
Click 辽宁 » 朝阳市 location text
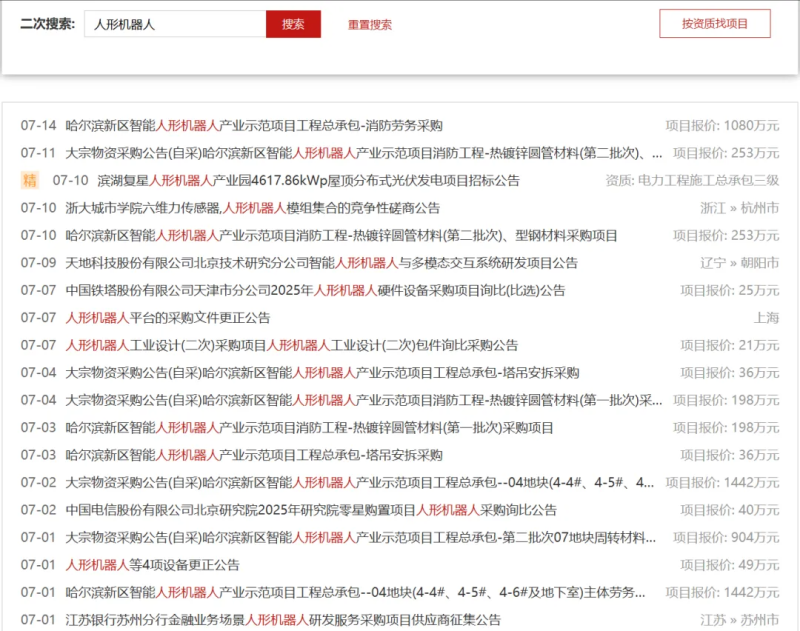tap(740, 263)
